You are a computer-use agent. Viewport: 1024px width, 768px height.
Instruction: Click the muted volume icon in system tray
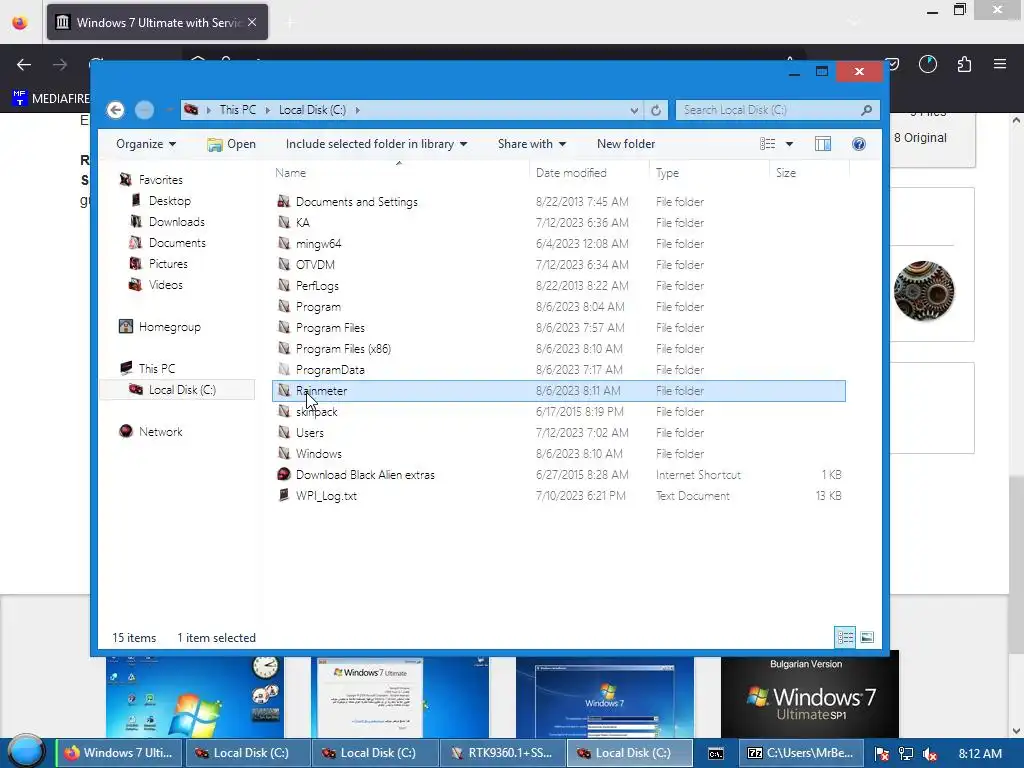click(x=930, y=754)
